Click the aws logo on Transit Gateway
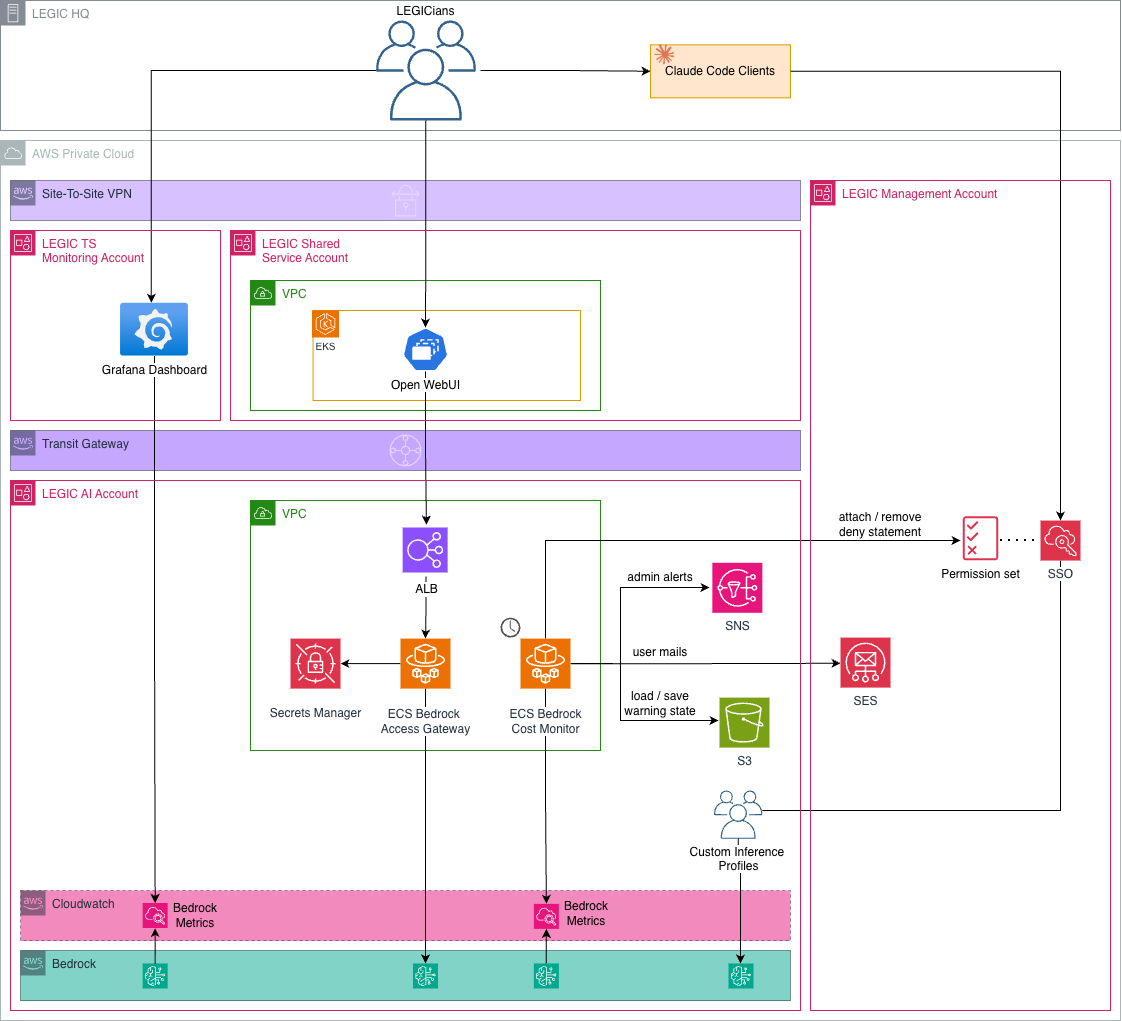This screenshot has height=1021, width=1122. click(x=23, y=442)
